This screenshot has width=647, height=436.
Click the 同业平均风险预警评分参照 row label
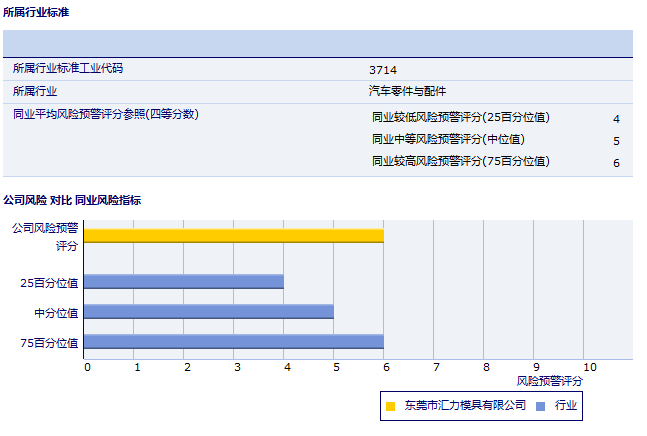[106, 114]
